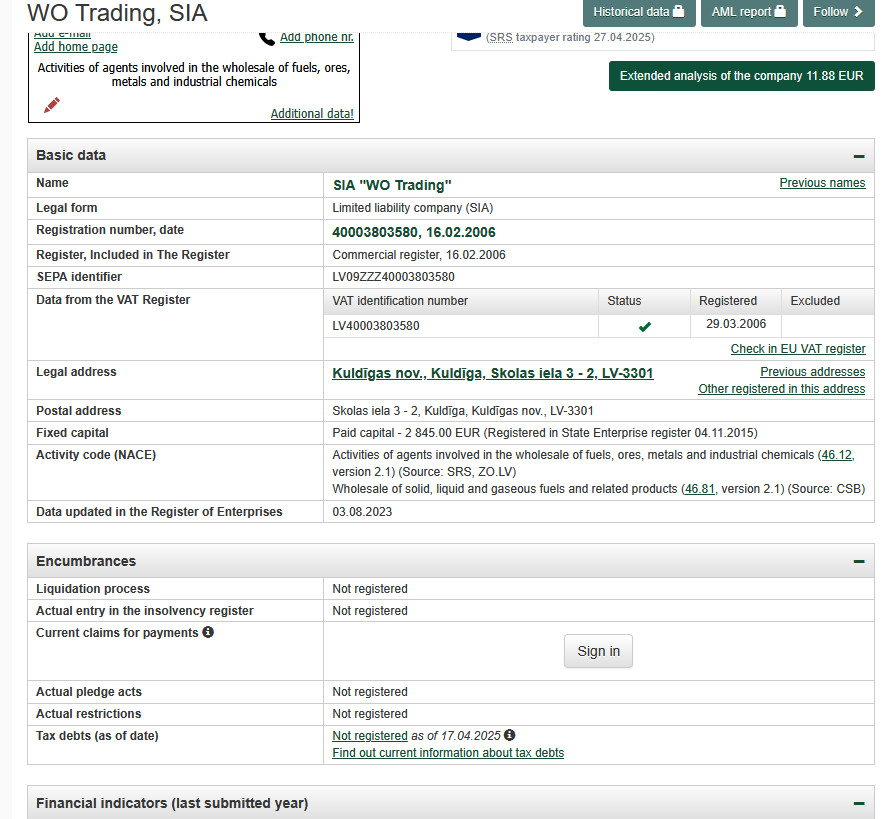Collapse the Basic data section

(x=858, y=156)
